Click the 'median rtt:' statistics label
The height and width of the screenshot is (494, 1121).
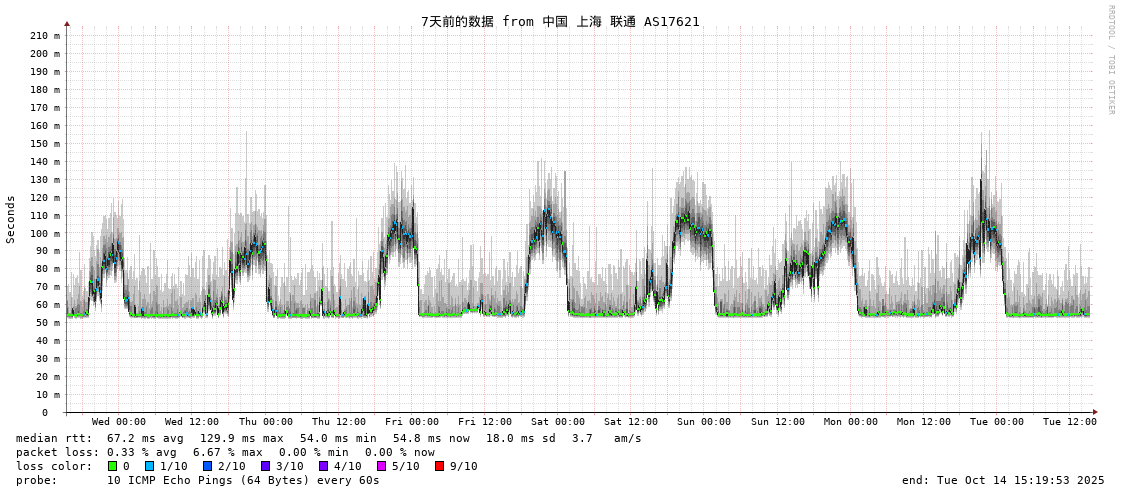click(54, 438)
